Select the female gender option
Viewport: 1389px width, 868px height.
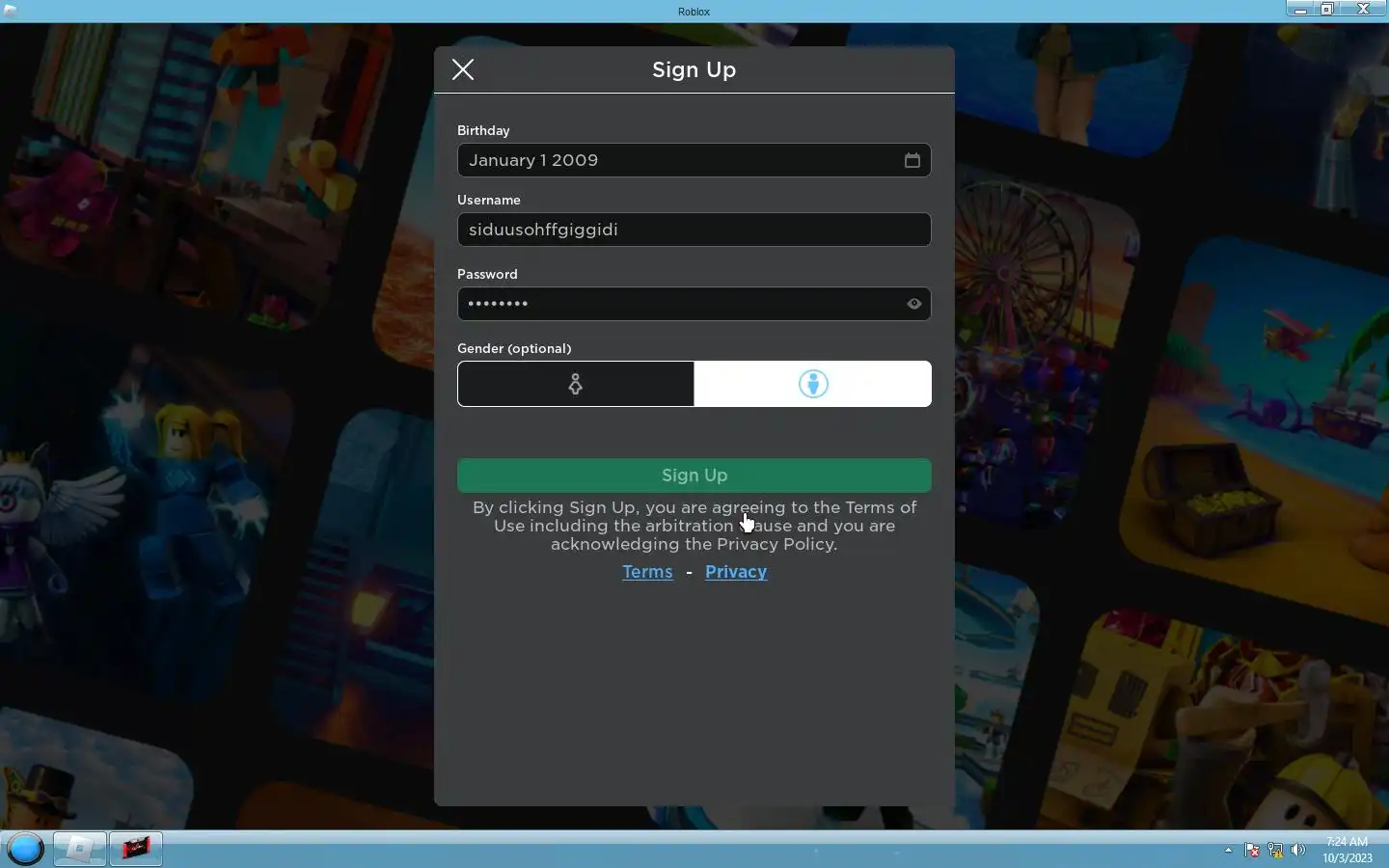(x=576, y=384)
